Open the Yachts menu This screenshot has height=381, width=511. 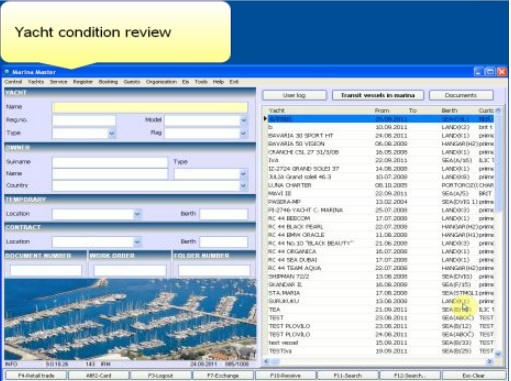(36, 82)
